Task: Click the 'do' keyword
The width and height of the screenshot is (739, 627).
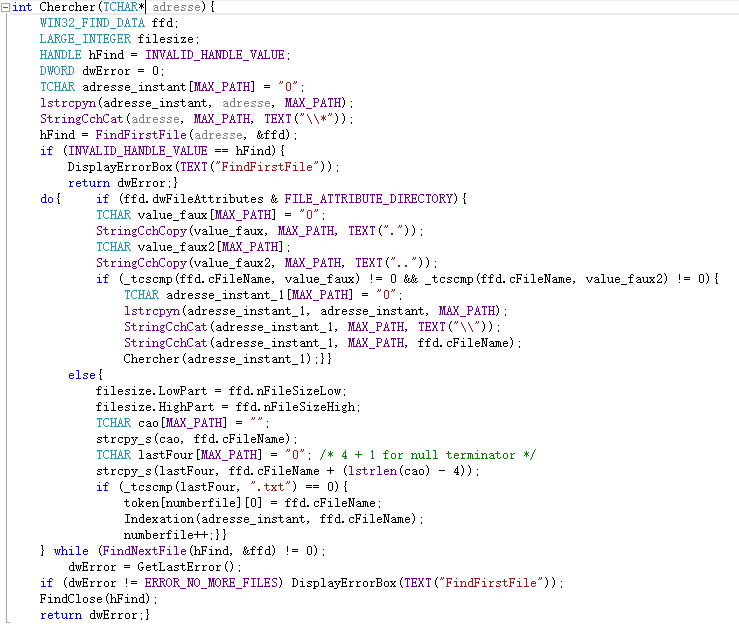Action: (47, 199)
